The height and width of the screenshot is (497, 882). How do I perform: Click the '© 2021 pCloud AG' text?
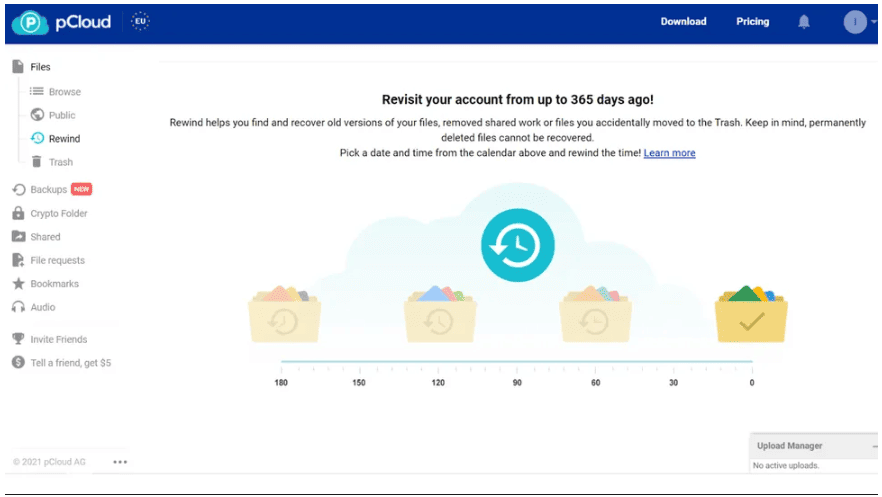tap(49, 462)
